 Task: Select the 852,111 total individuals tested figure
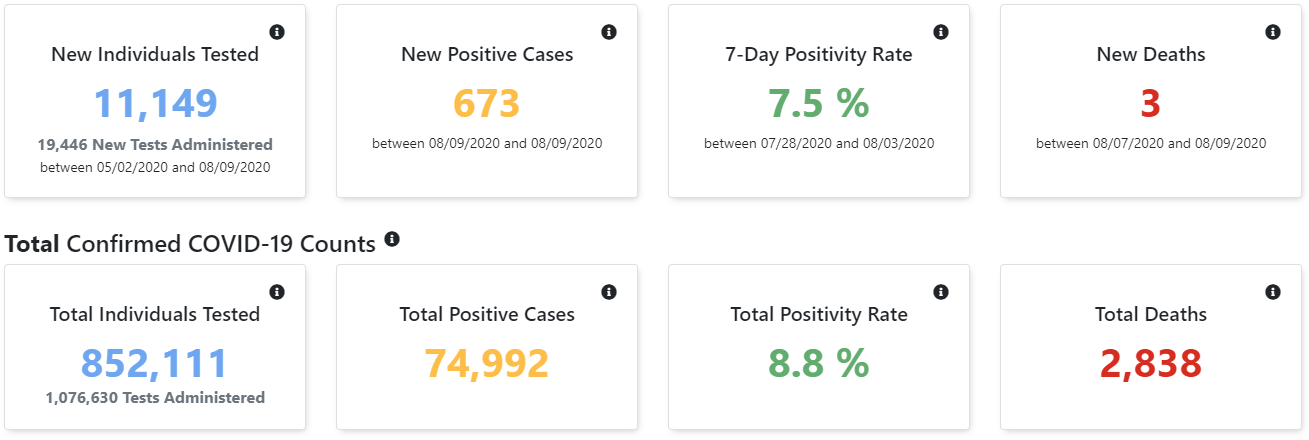coord(155,364)
